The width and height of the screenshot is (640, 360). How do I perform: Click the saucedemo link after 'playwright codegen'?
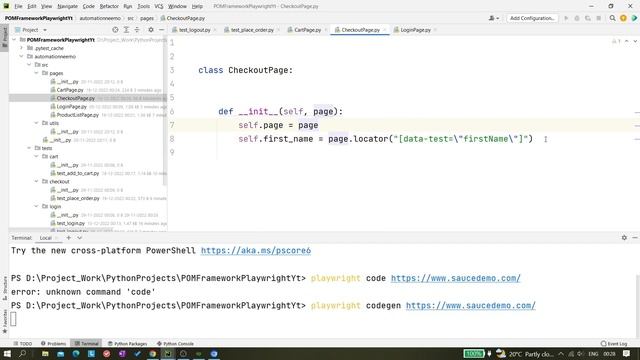click(471, 305)
